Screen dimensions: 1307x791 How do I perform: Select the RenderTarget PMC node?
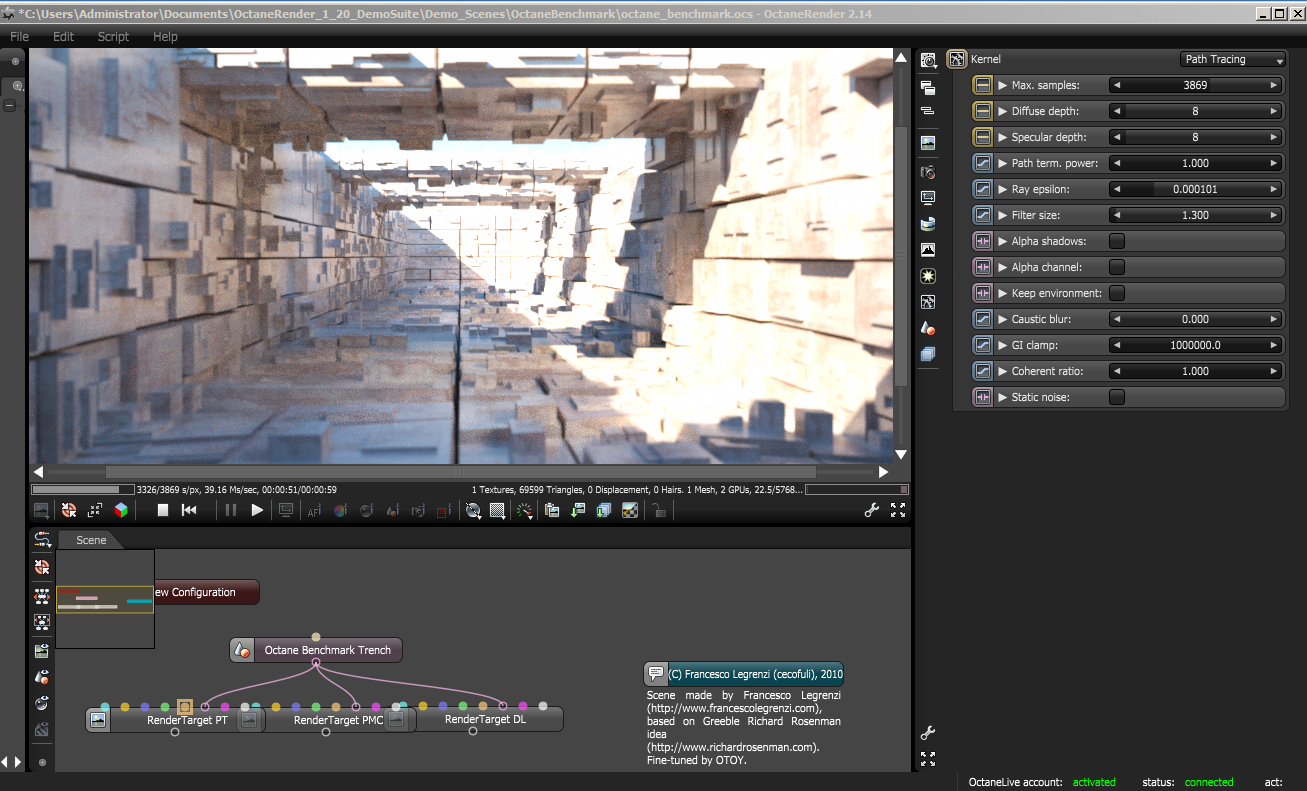point(324,719)
